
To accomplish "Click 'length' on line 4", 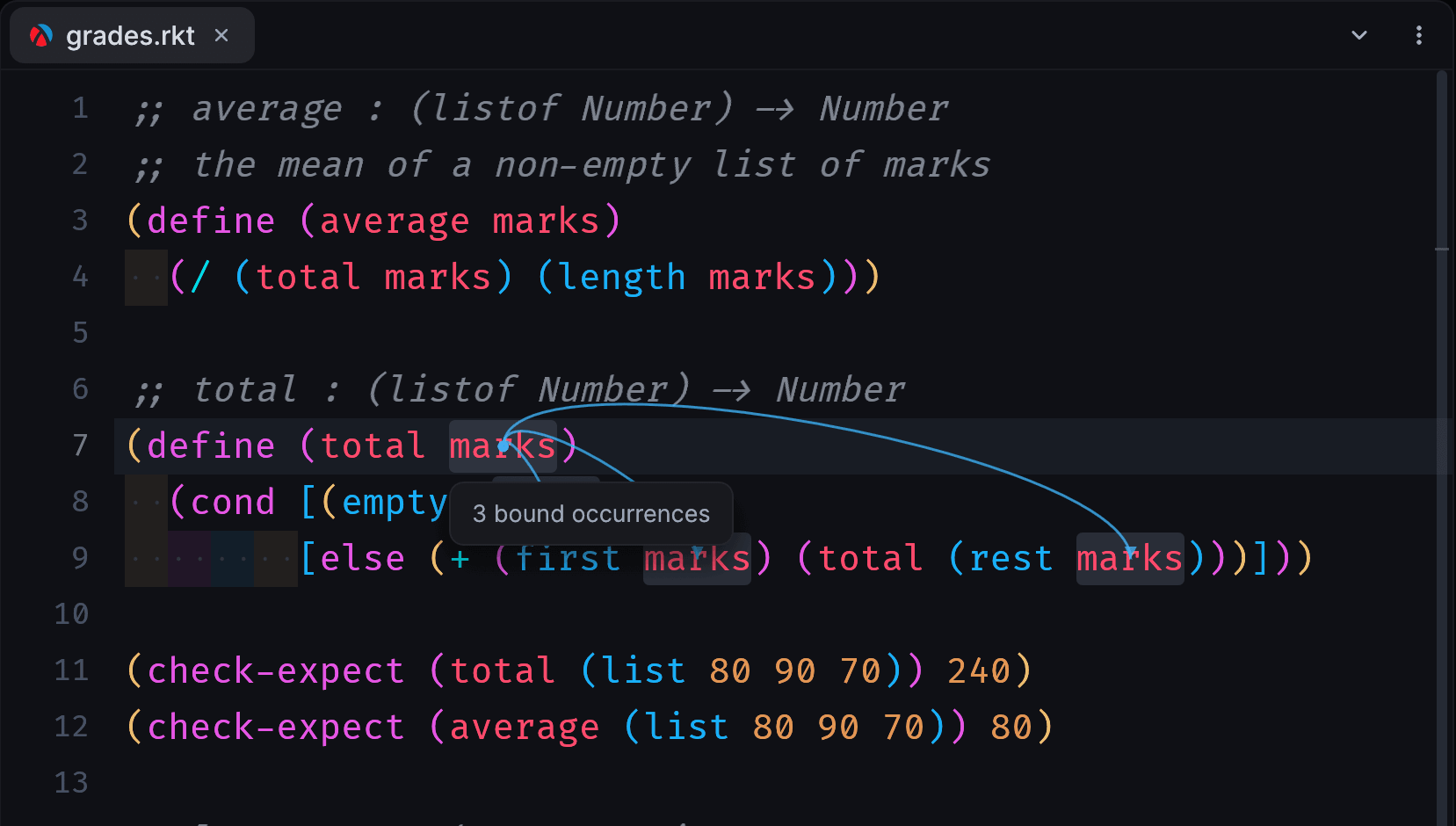I will [x=622, y=278].
